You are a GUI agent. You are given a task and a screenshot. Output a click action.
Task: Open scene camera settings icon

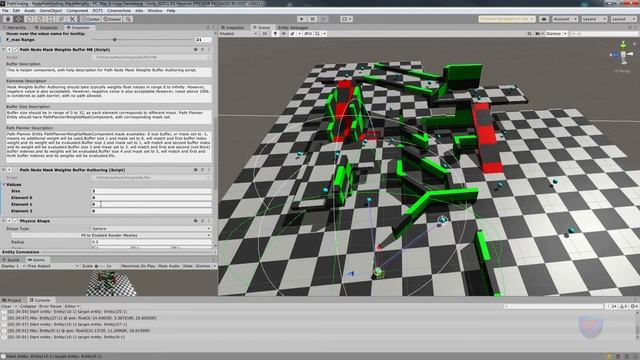(x=538, y=34)
